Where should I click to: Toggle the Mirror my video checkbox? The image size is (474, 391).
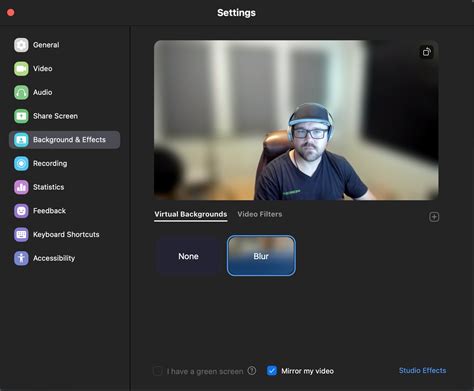point(272,371)
